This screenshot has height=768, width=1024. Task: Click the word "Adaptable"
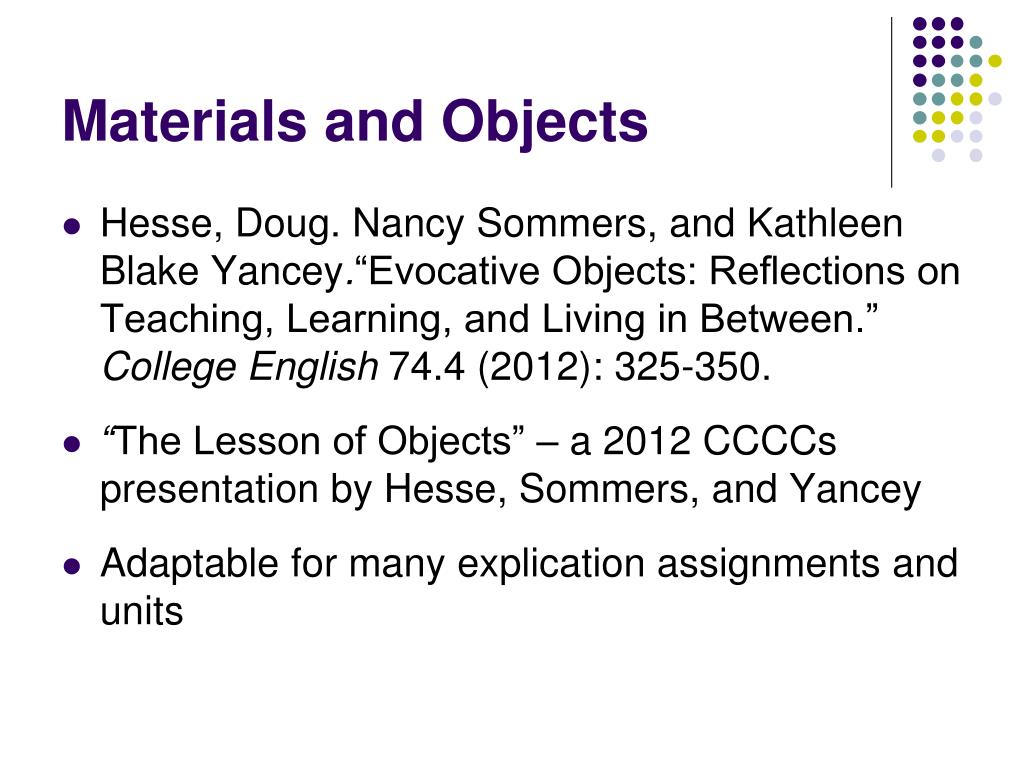189,564
